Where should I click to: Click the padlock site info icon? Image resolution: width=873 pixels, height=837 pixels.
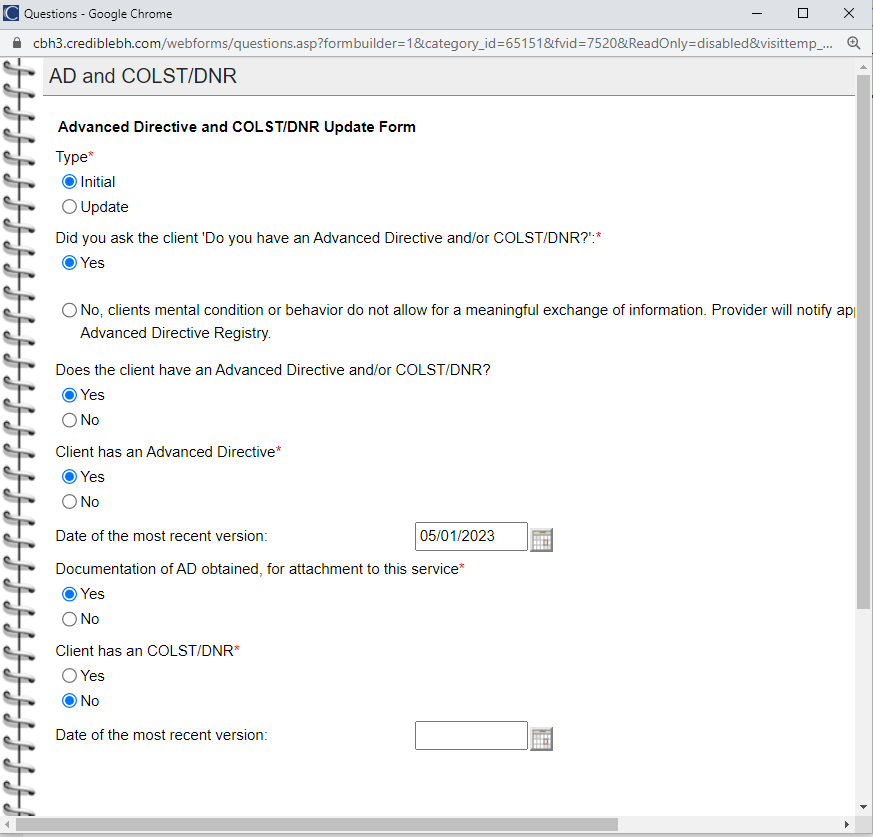tap(16, 43)
